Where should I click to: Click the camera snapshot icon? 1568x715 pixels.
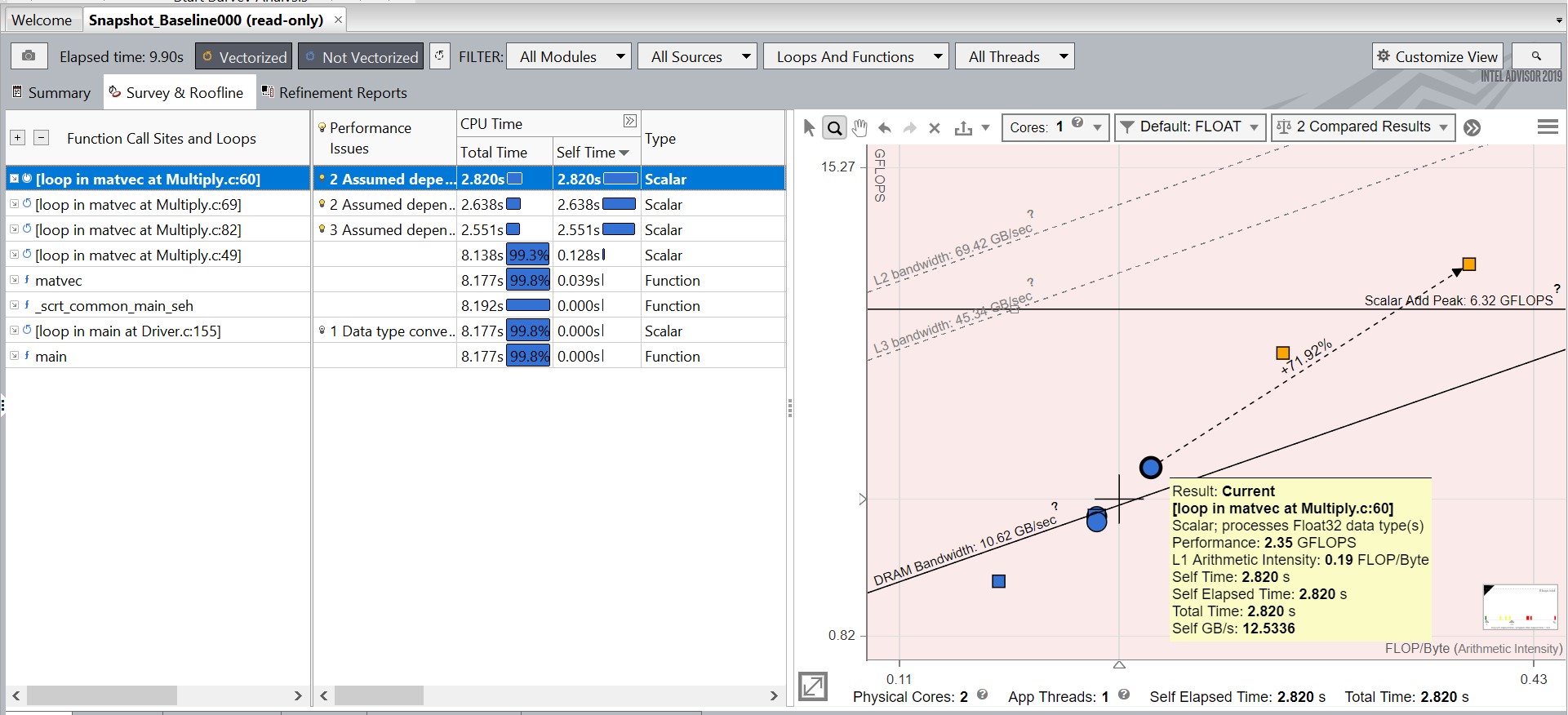[x=29, y=56]
